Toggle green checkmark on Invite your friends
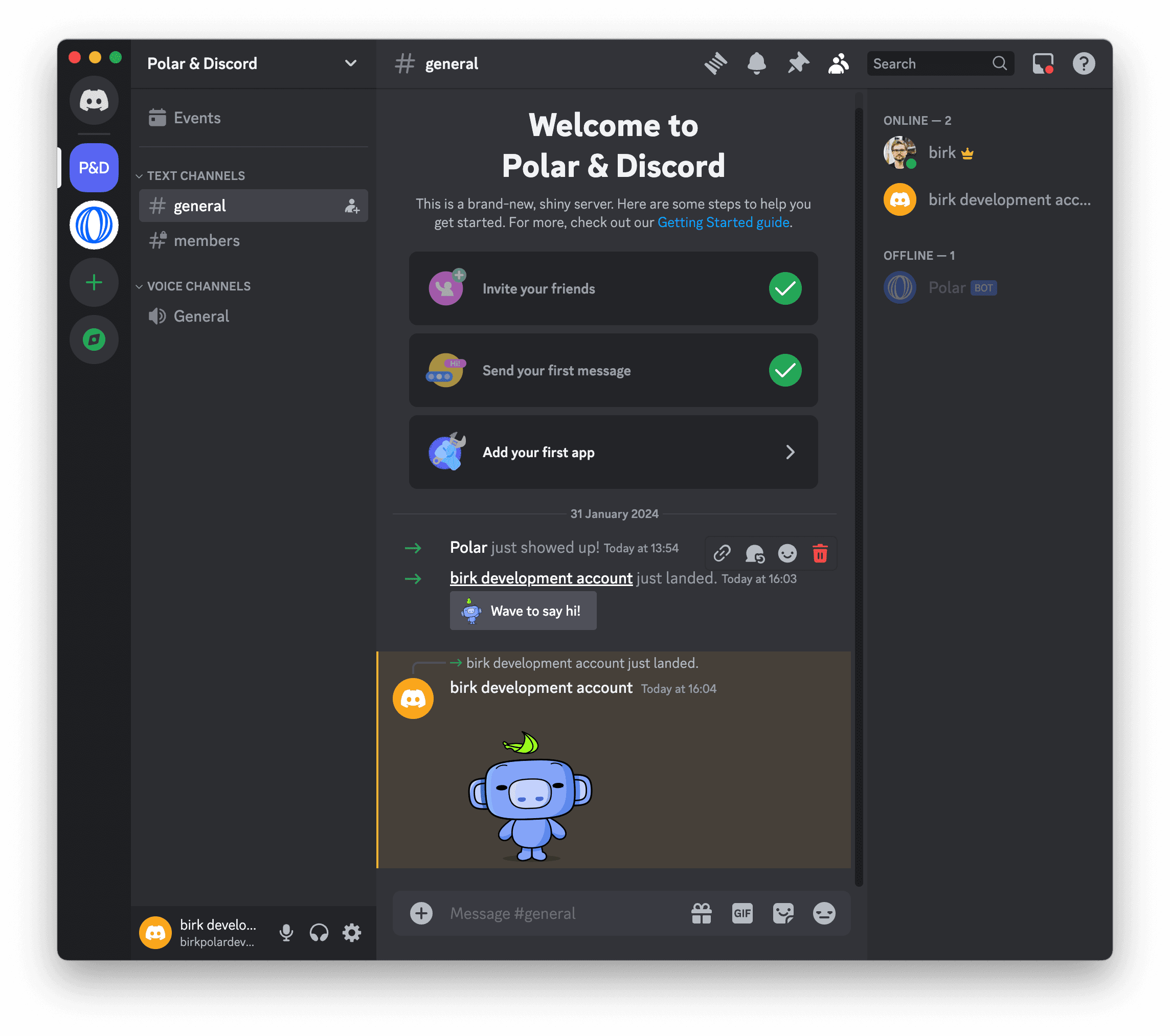The width and height of the screenshot is (1170, 1036). pyautogui.click(x=785, y=289)
